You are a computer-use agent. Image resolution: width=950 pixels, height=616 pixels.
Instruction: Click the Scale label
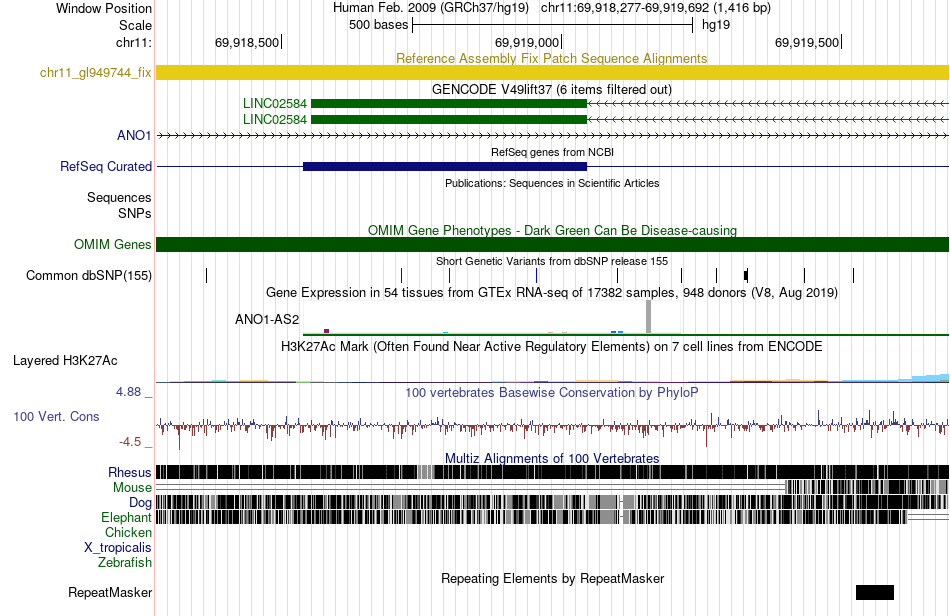coord(135,25)
